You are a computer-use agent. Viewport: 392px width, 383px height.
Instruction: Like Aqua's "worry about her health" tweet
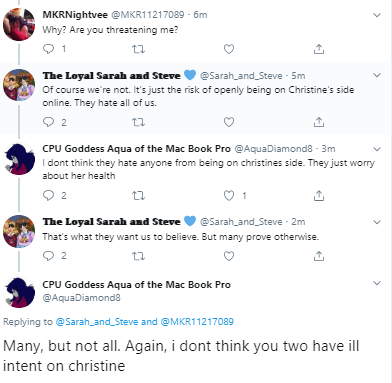229,195
